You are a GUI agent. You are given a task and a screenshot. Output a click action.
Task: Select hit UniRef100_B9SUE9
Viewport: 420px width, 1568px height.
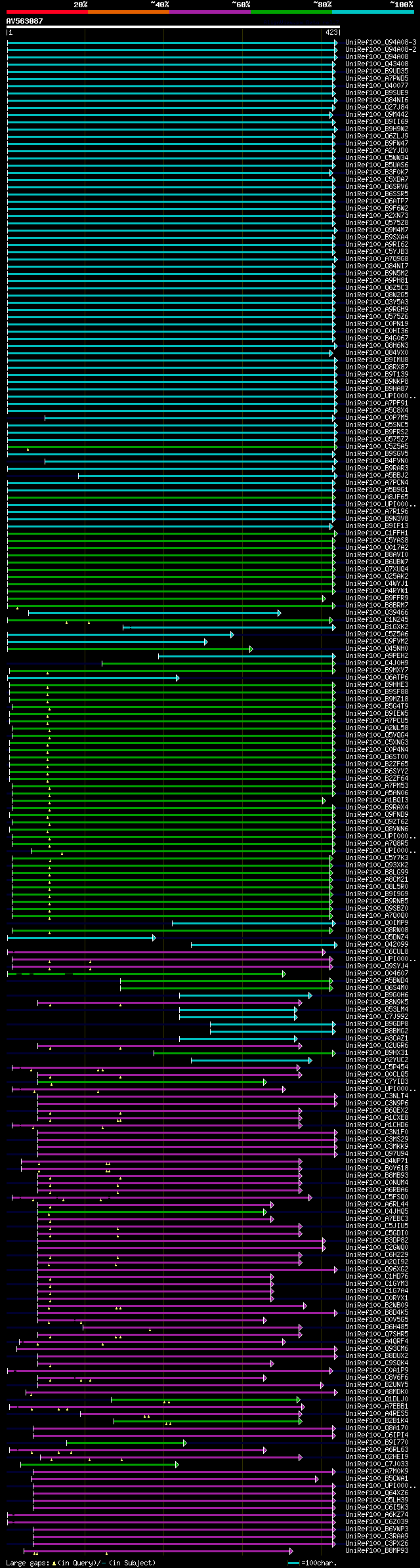[377, 93]
